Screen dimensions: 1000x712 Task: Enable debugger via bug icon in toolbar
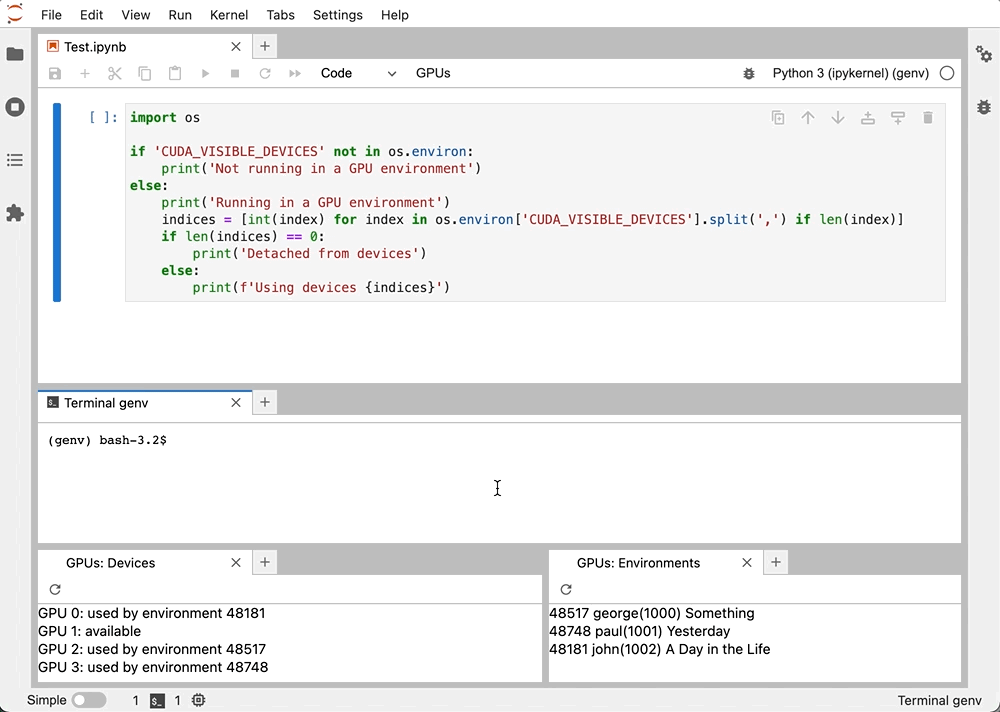(x=749, y=73)
